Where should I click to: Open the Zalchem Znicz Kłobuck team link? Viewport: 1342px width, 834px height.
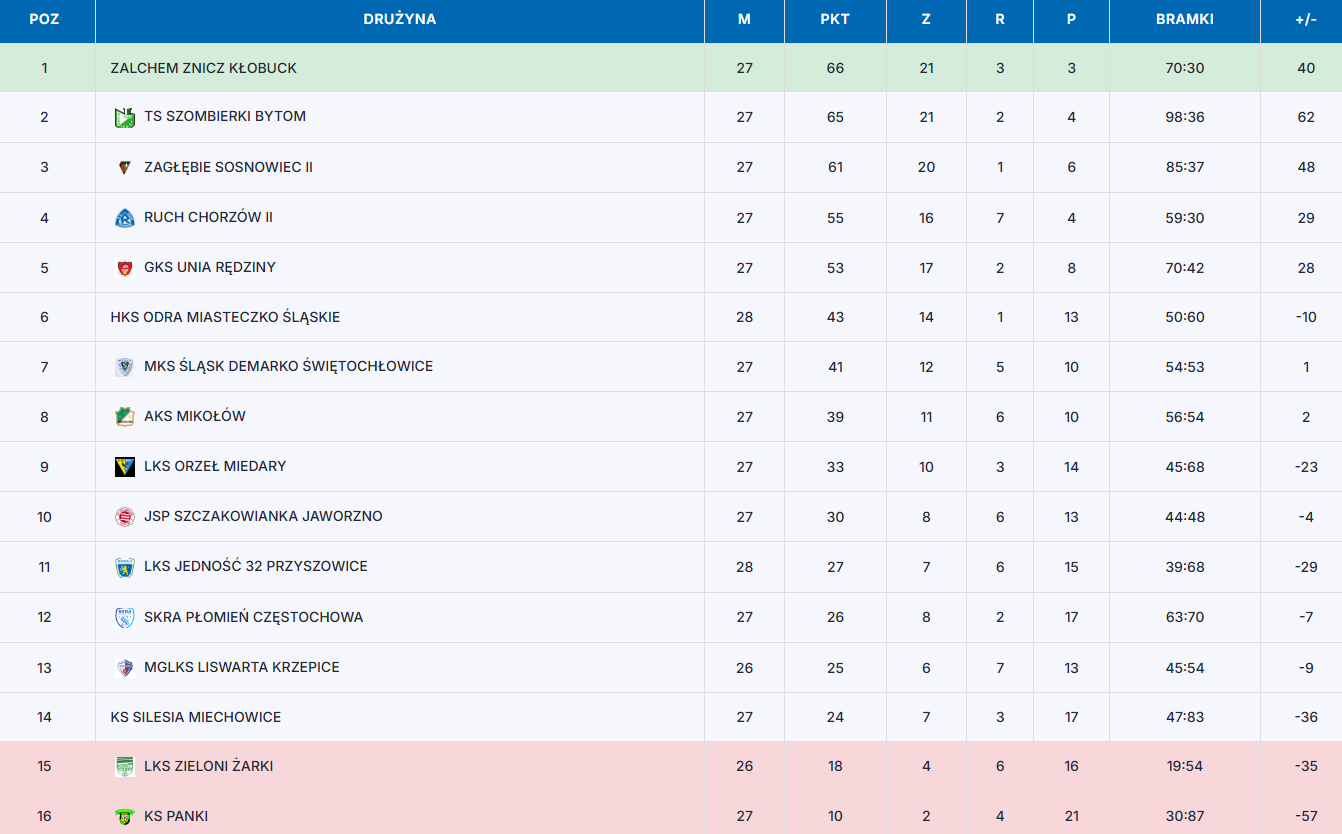[203, 68]
